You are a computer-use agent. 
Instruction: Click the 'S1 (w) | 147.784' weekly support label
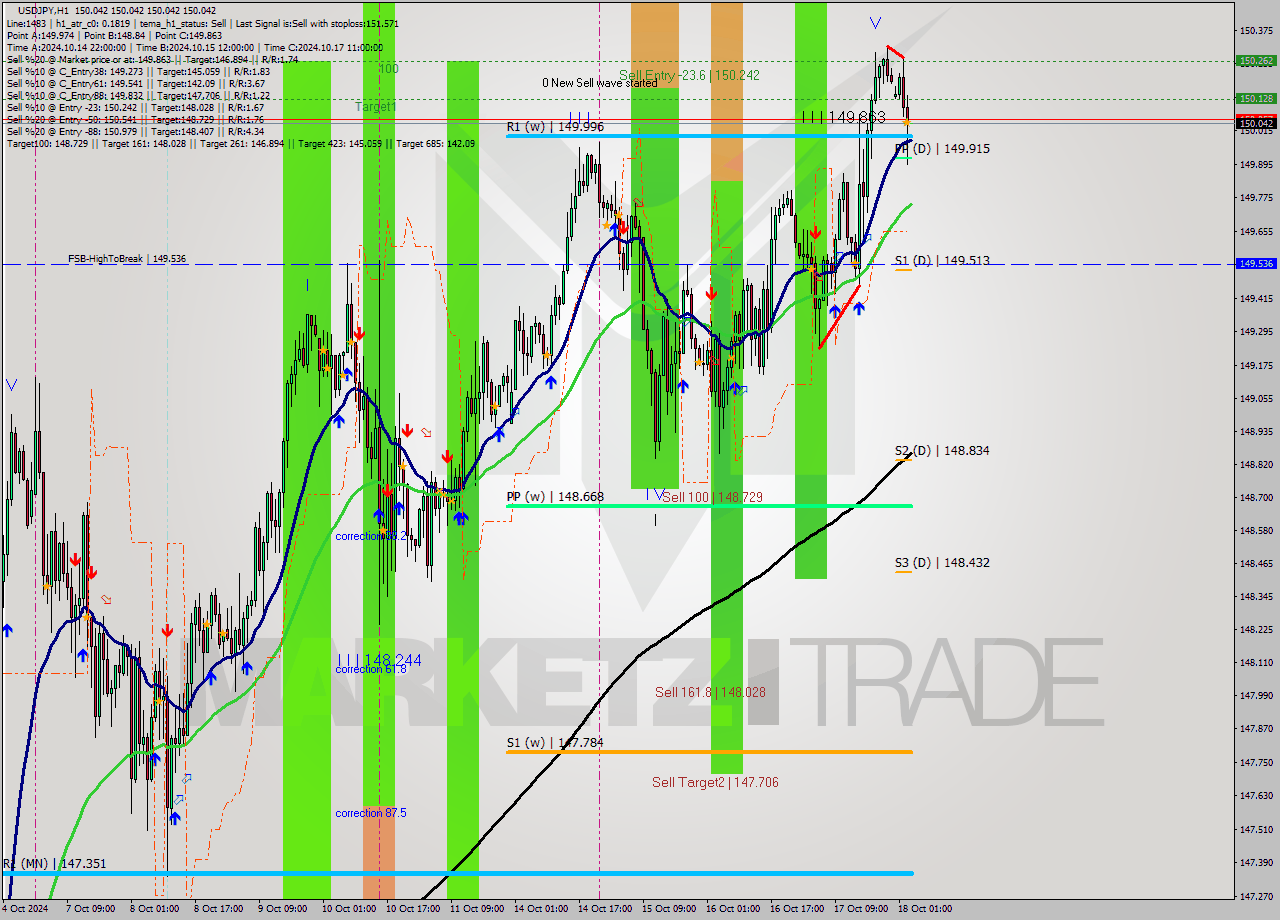pyautogui.click(x=554, y=743)
